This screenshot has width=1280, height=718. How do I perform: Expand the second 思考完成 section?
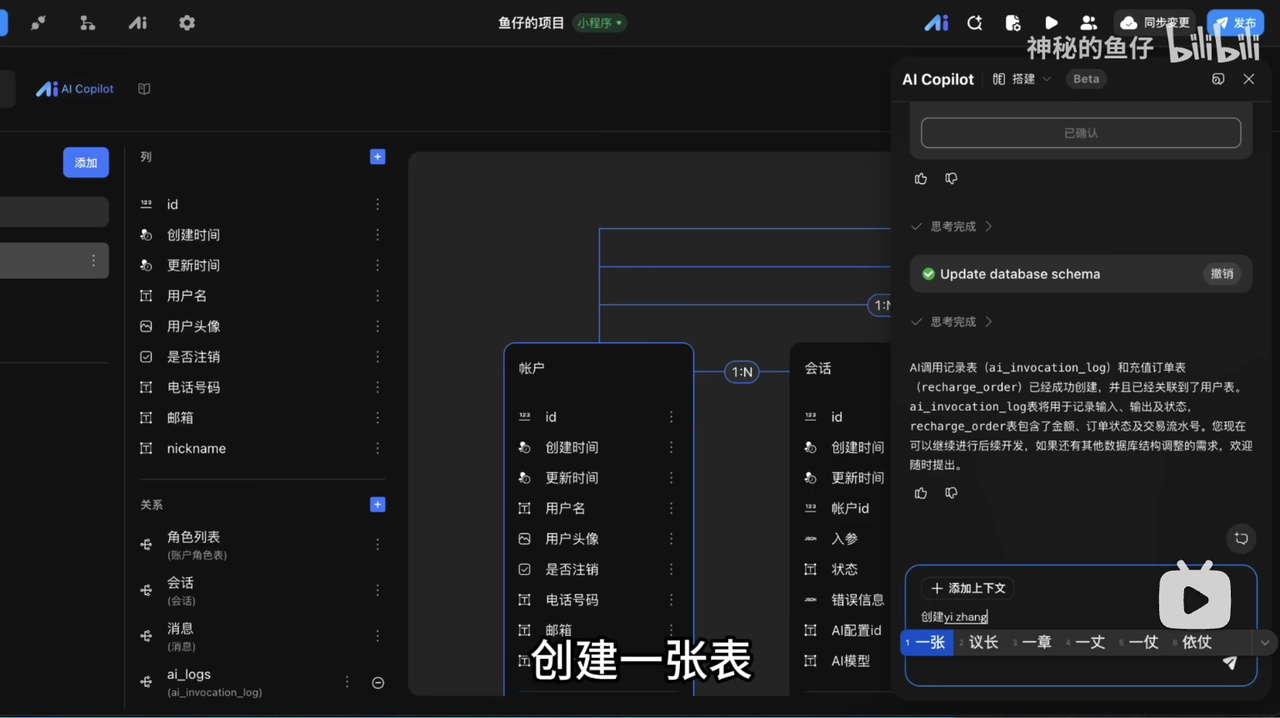tap(951, 322)
